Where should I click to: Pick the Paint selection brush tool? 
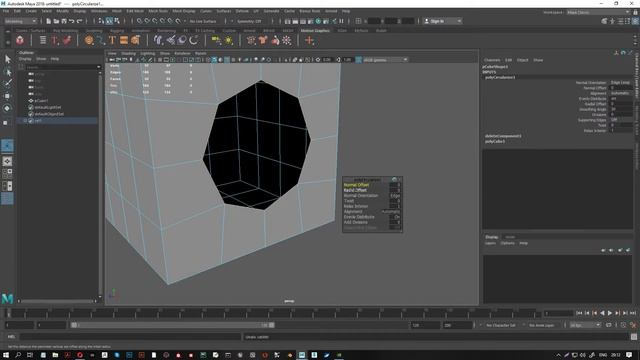(7, 84)
